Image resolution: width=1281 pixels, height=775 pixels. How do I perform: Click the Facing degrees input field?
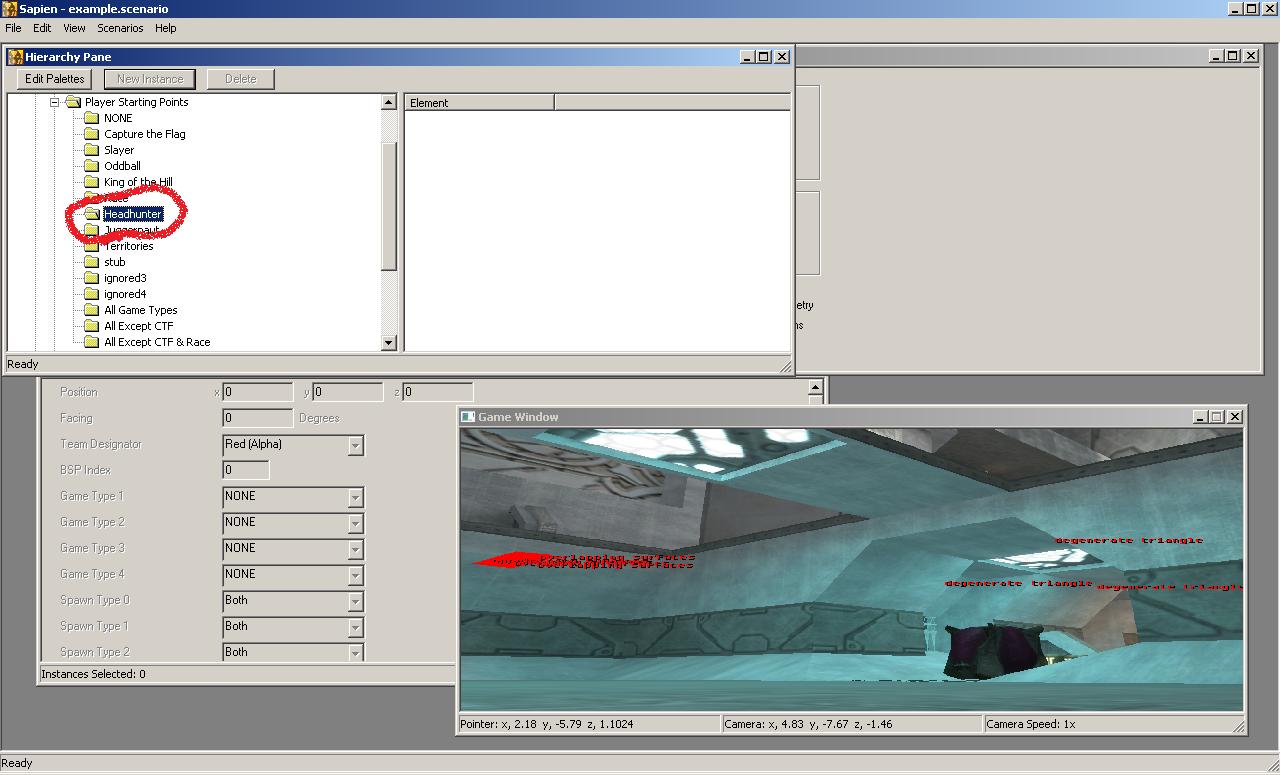(x=258, y=418)
